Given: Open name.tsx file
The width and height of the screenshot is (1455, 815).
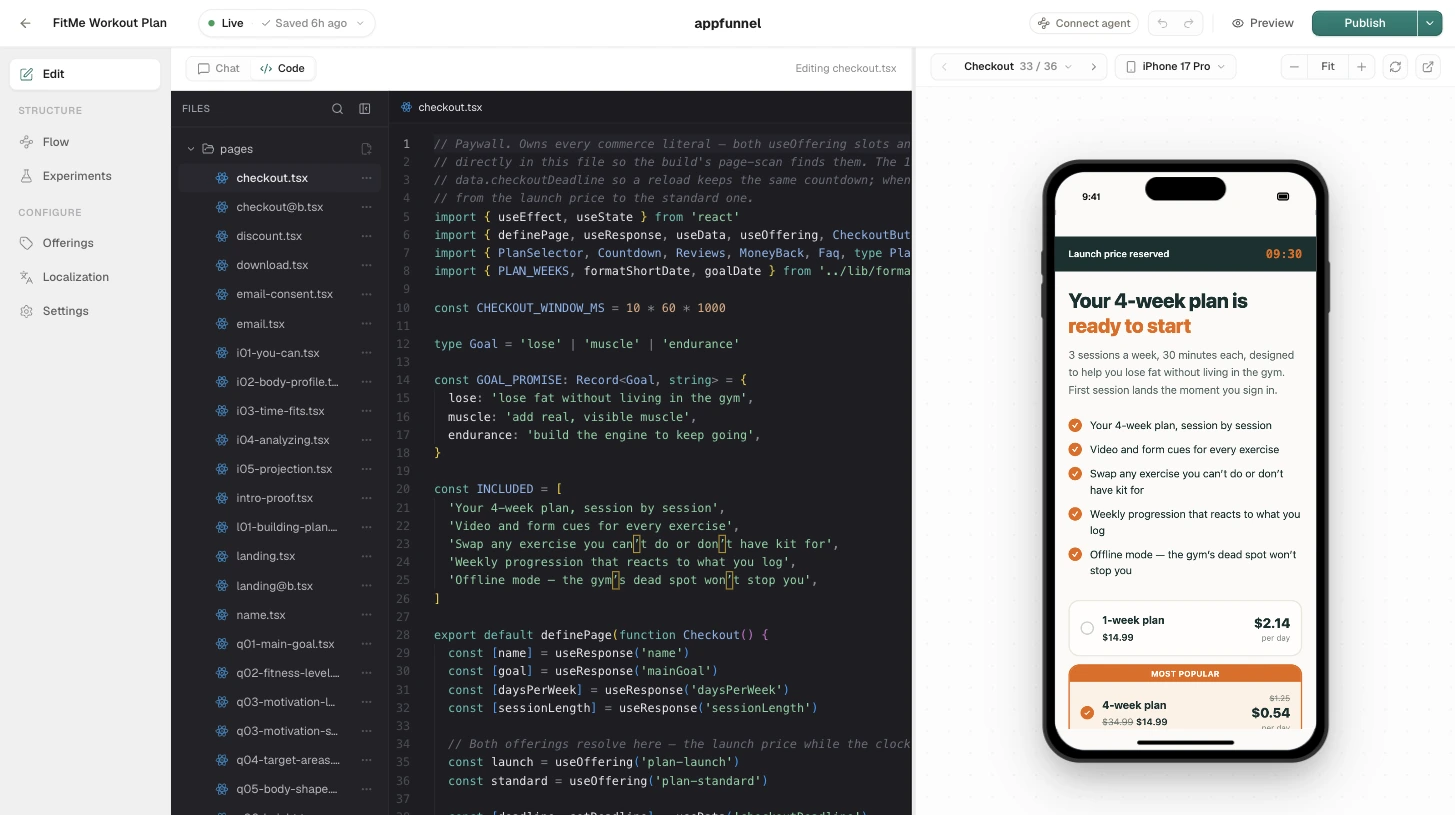Looking at the screenshot, I should 280,615.
